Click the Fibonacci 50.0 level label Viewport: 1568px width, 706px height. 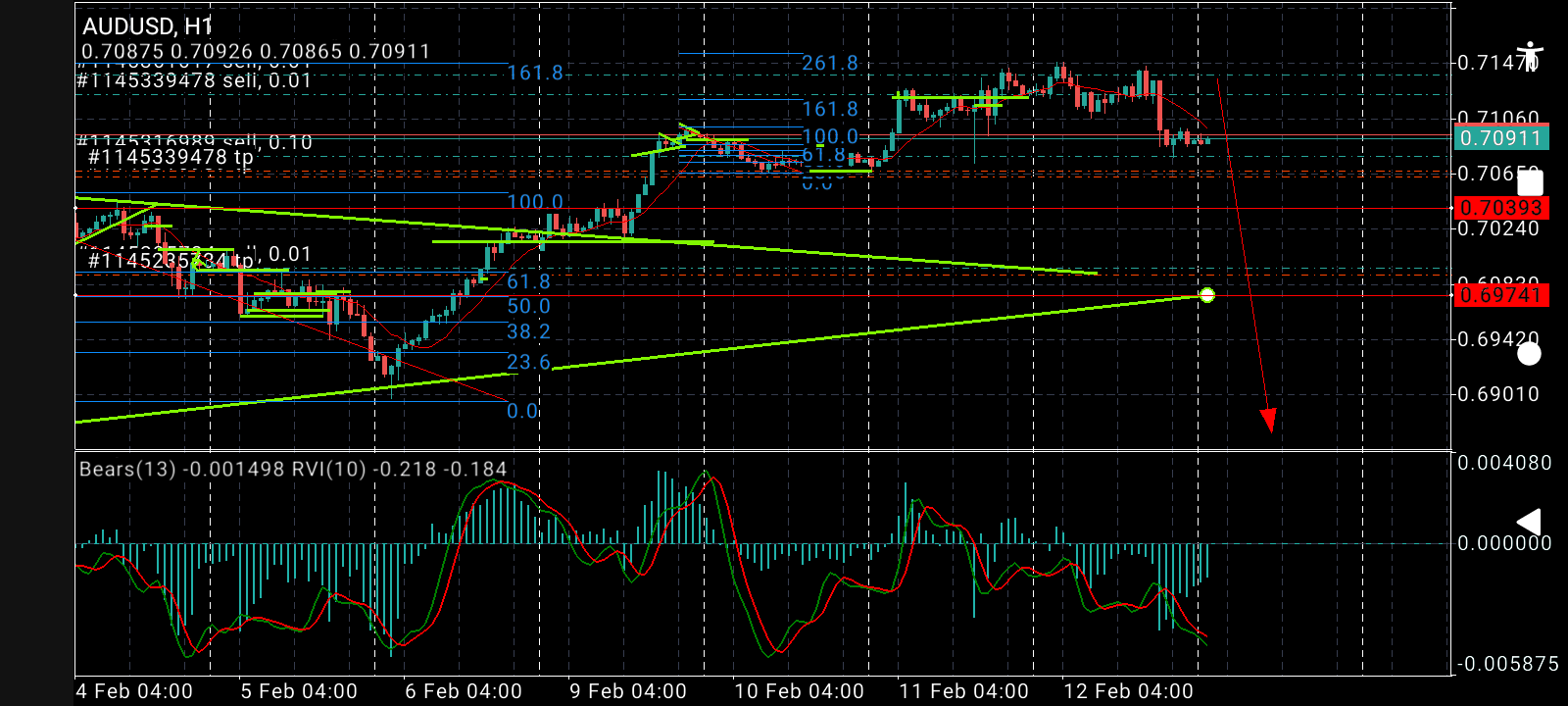528,307
